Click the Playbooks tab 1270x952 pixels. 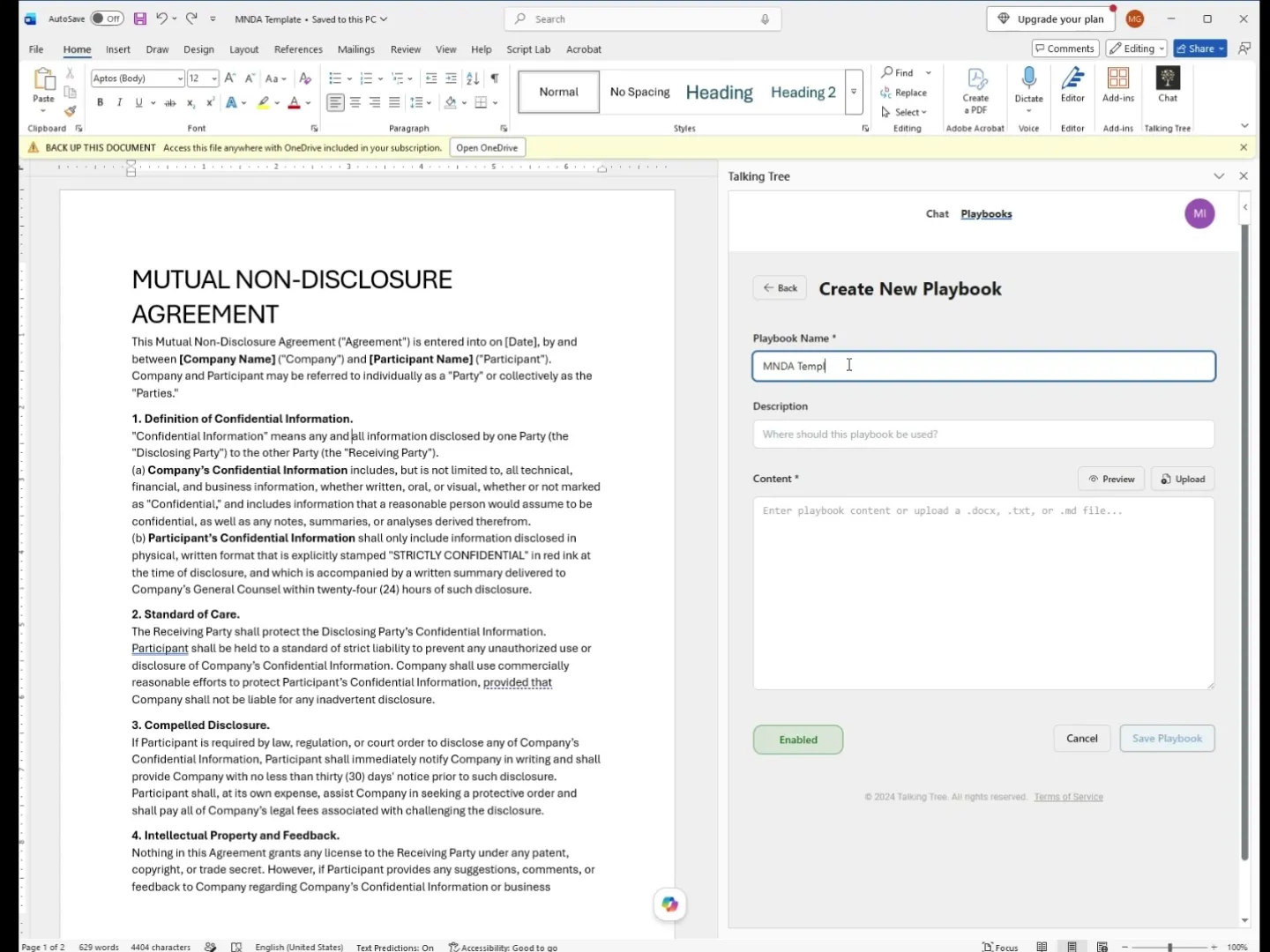986,213
